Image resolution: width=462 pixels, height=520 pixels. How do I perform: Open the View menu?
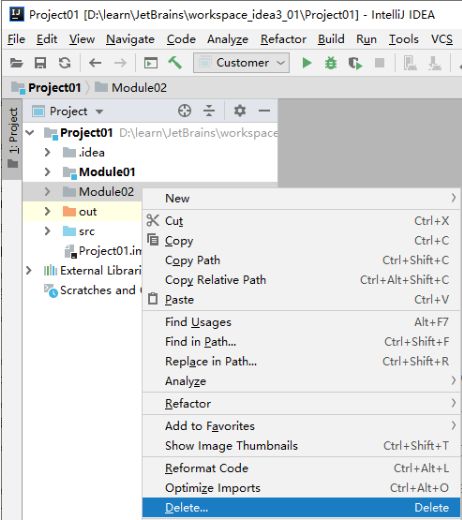(x=82, y=39)
